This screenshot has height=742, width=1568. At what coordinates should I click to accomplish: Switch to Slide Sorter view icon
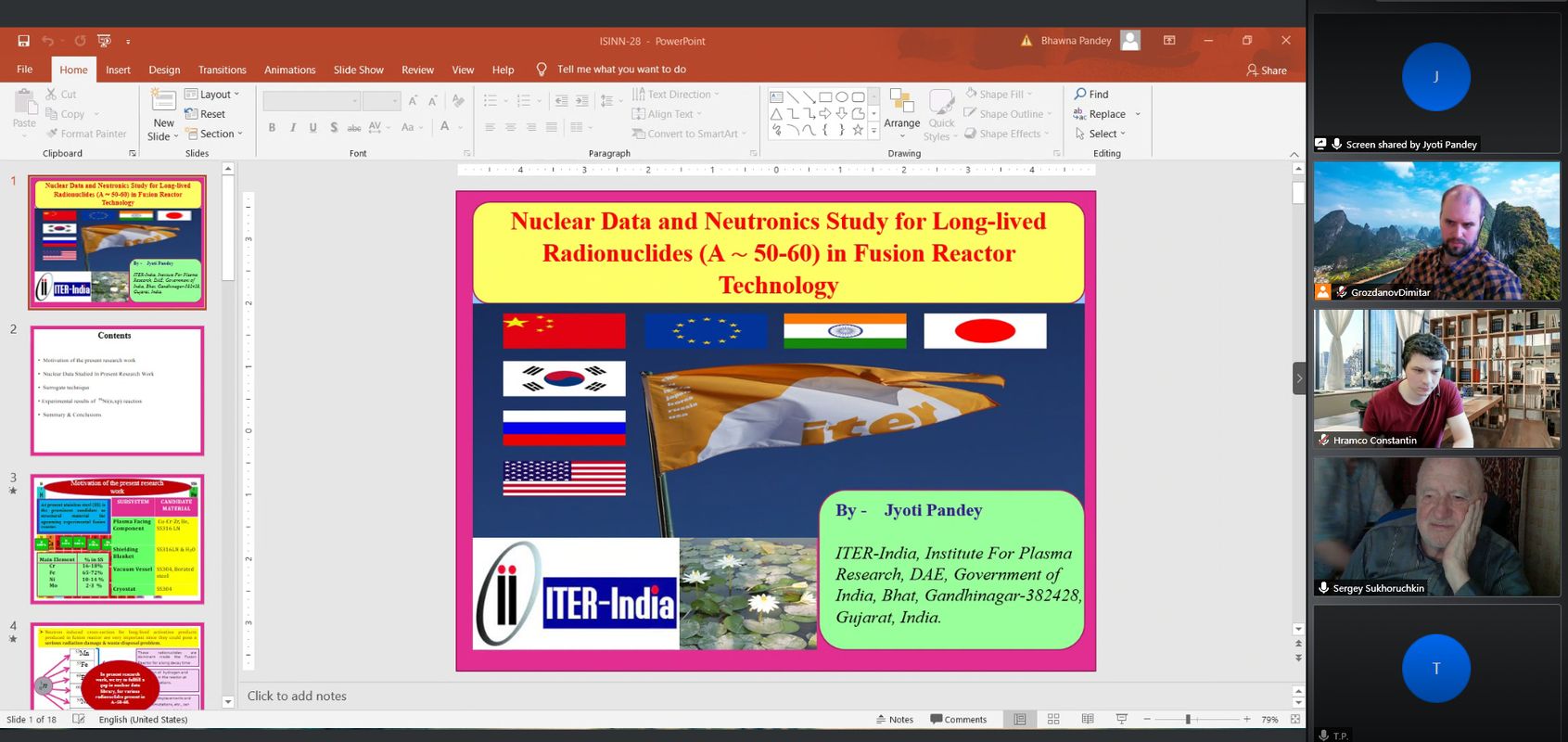click(x=1053, y=719)
